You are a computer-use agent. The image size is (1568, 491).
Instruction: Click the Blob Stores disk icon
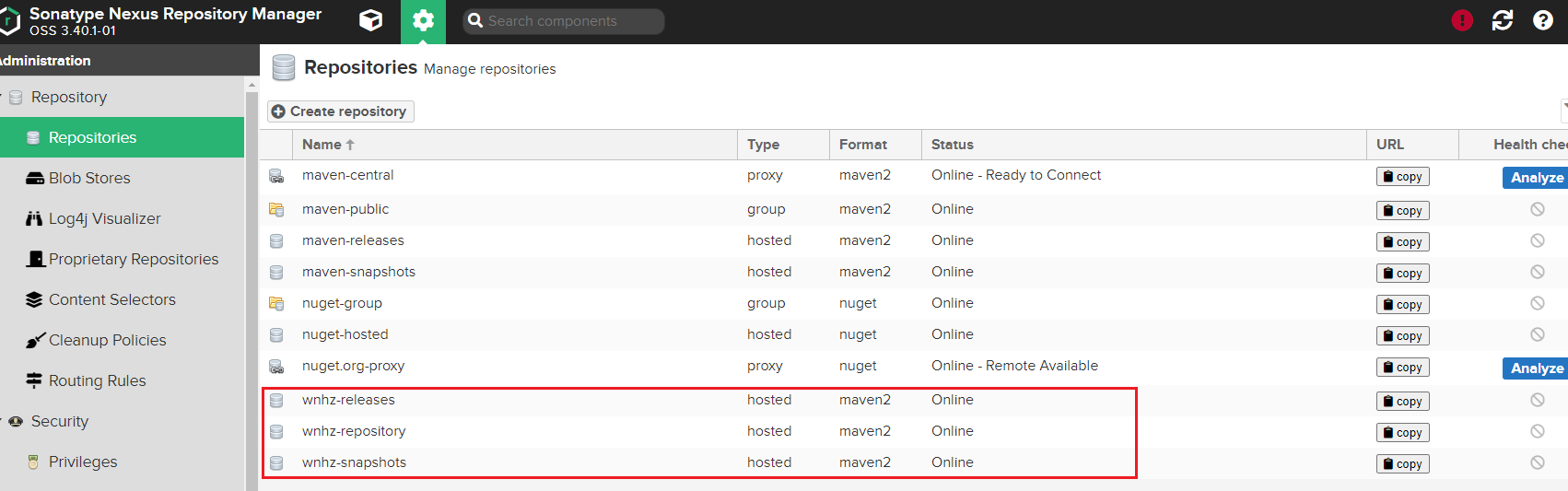coord(34,178)
